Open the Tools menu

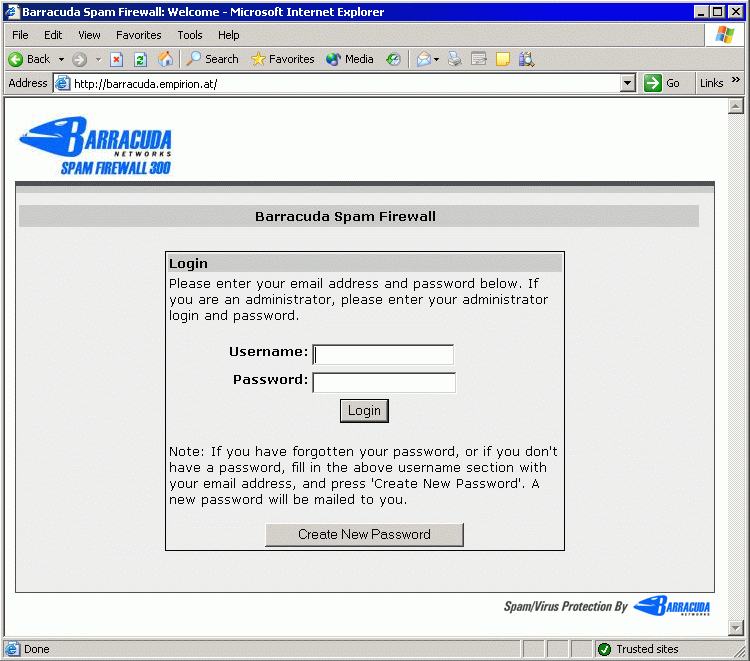pyautogui.click(x=190, y=35)
